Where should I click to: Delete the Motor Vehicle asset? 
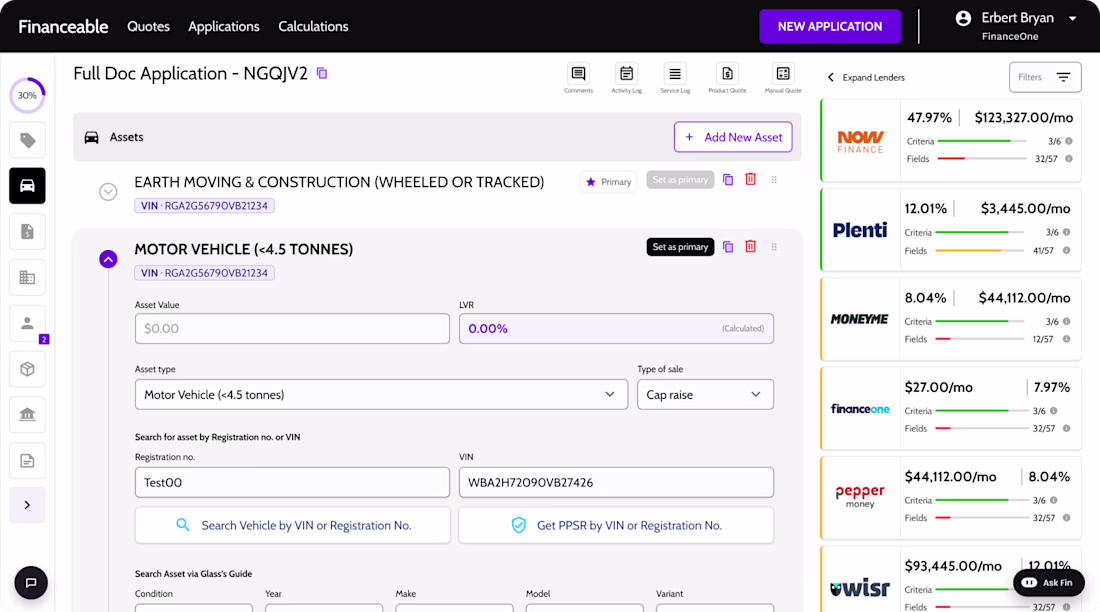tap(751, 246)
